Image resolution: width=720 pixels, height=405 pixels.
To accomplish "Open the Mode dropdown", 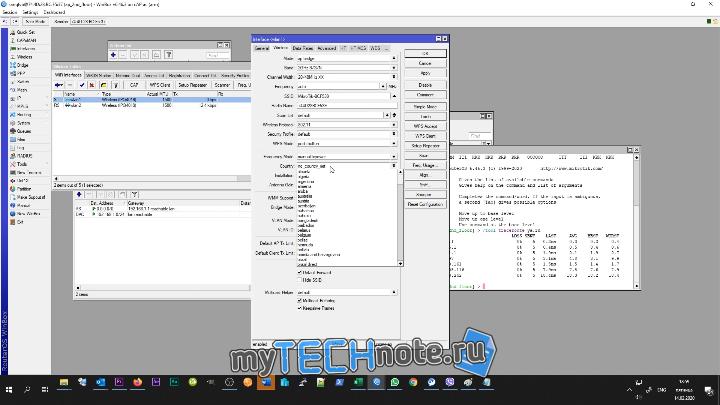I will click(394, 58).
